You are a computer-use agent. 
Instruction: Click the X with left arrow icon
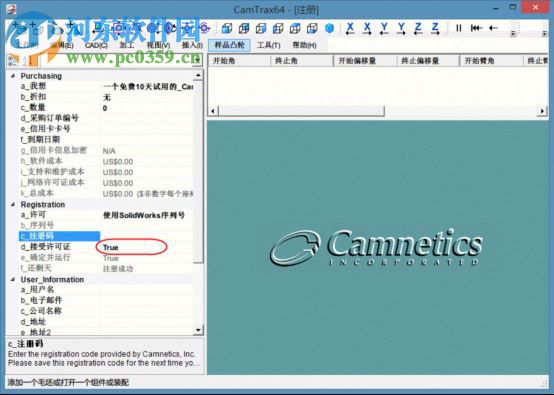pyautogui.click(x=350, y=28)
